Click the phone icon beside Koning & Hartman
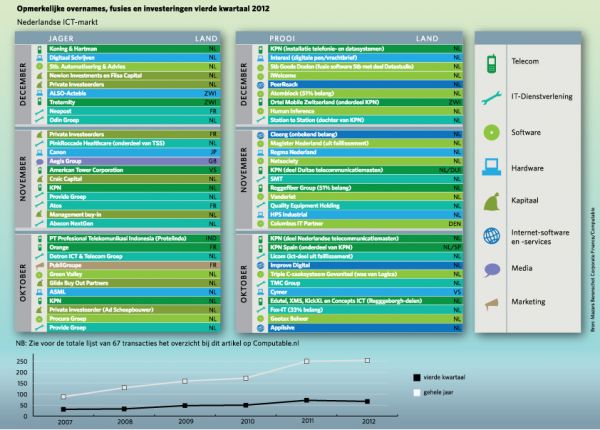 (39, 49)
